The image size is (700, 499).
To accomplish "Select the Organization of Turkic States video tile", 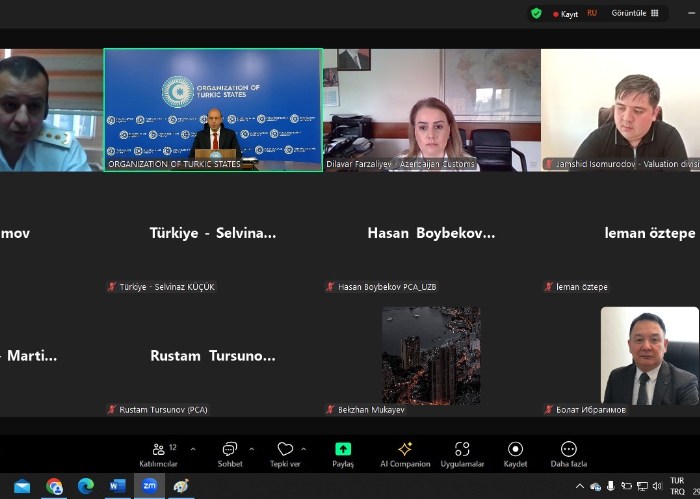I will [x=213, y=110].
